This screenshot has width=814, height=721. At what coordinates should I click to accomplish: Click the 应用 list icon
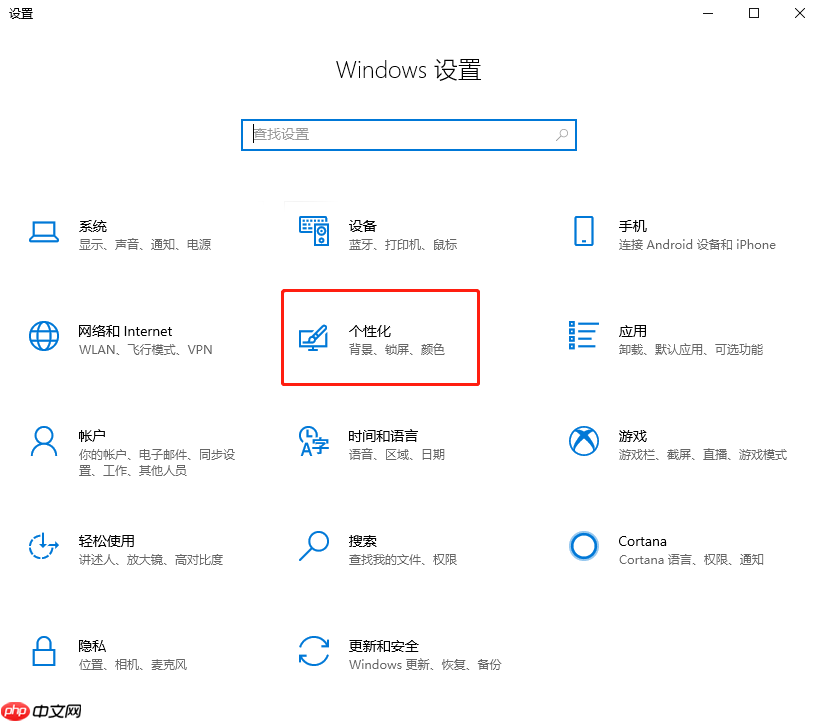(584, 335)
